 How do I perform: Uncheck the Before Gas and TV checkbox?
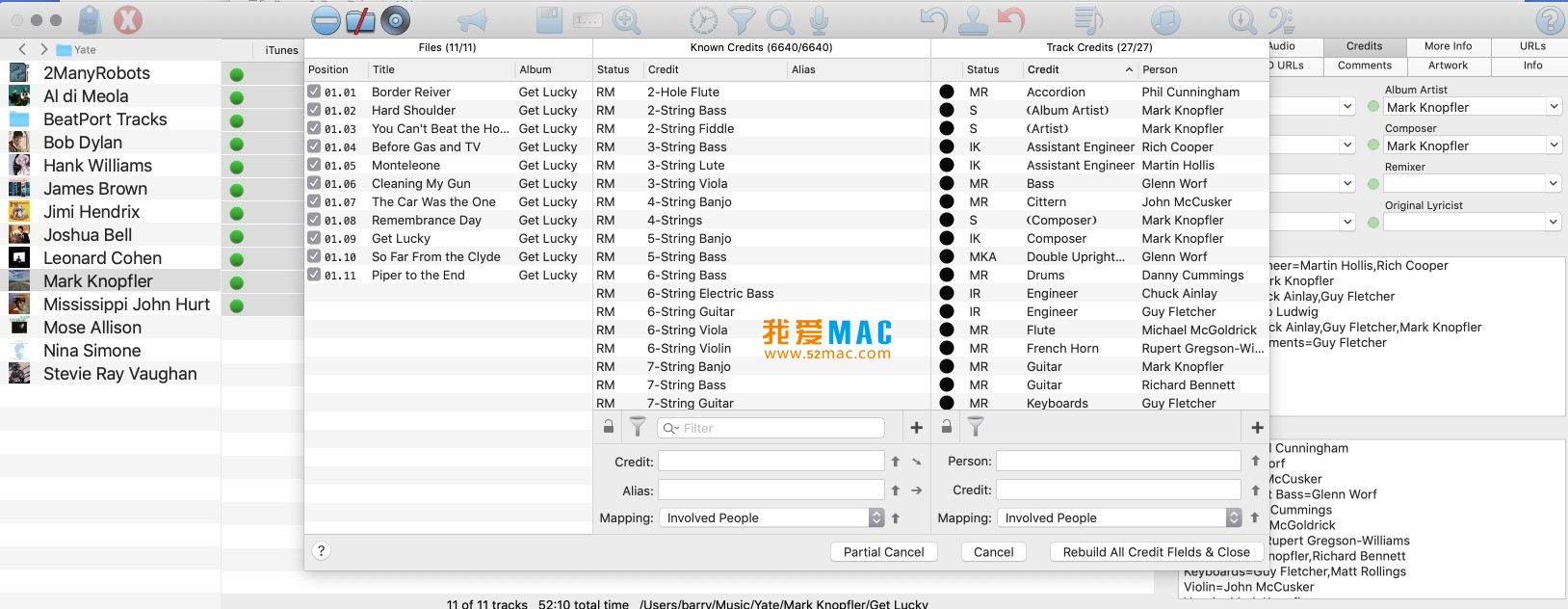[314, 146]
